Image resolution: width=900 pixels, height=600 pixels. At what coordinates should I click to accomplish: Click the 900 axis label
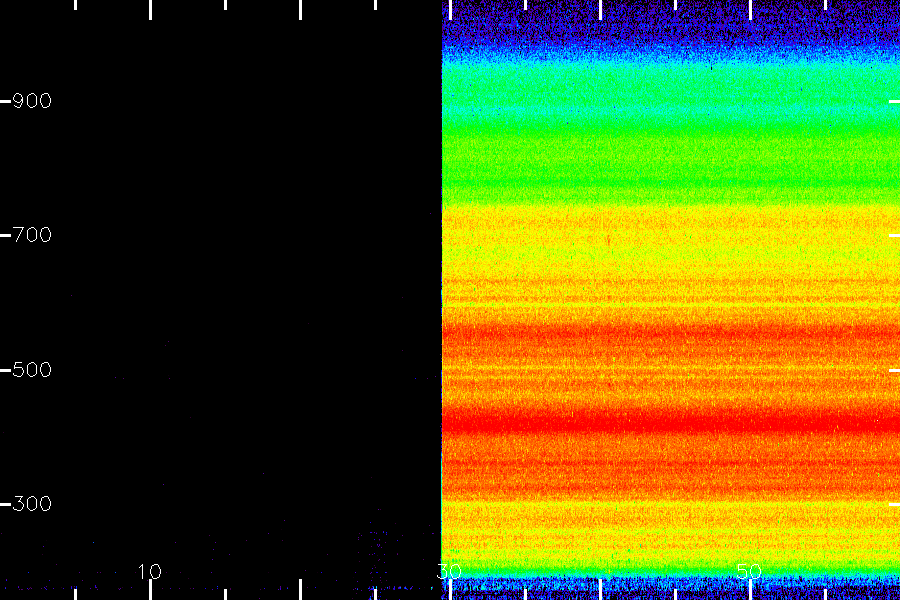click(32, 101)
